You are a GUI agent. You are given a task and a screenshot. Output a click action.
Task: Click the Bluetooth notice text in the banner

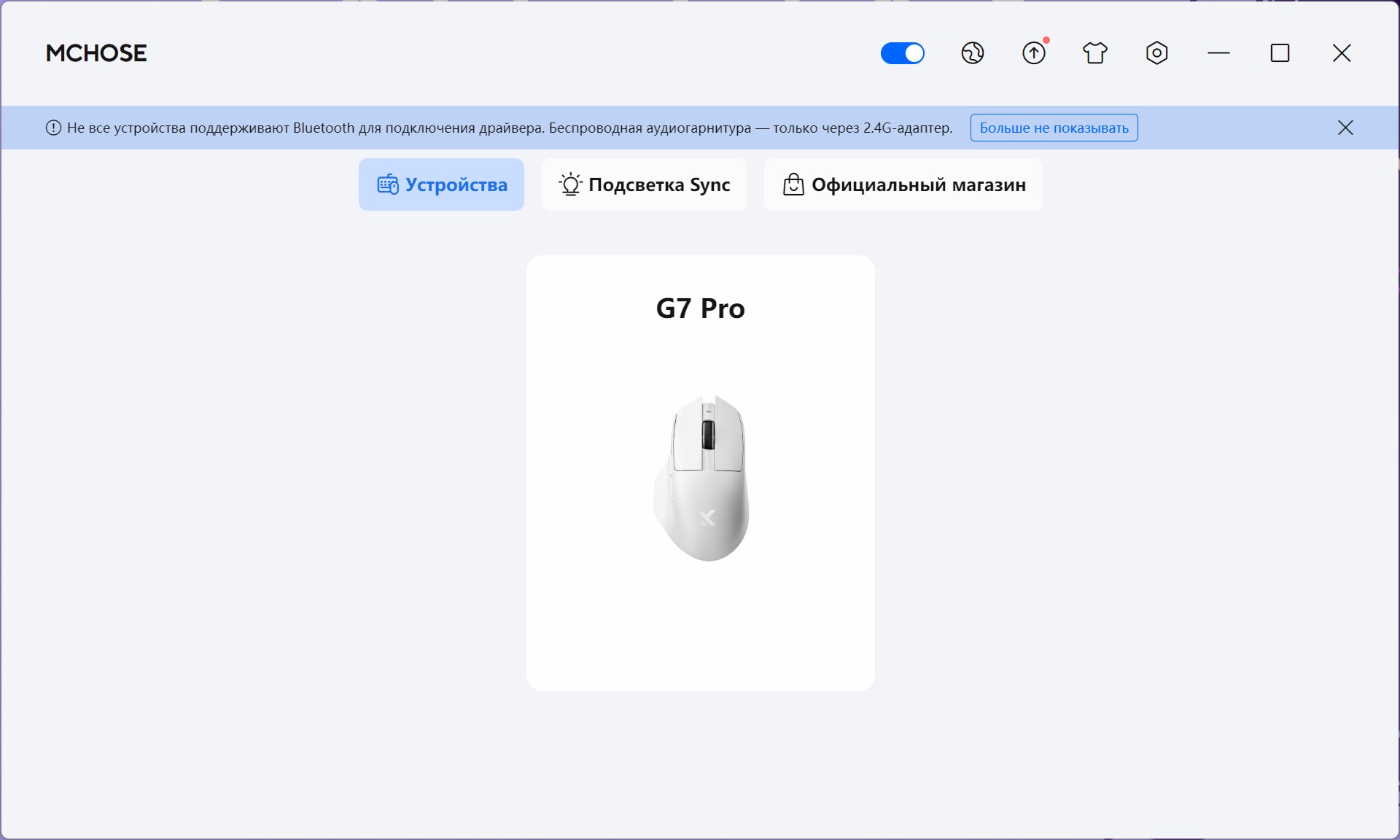pyautogui.click(x=510, y=128)
